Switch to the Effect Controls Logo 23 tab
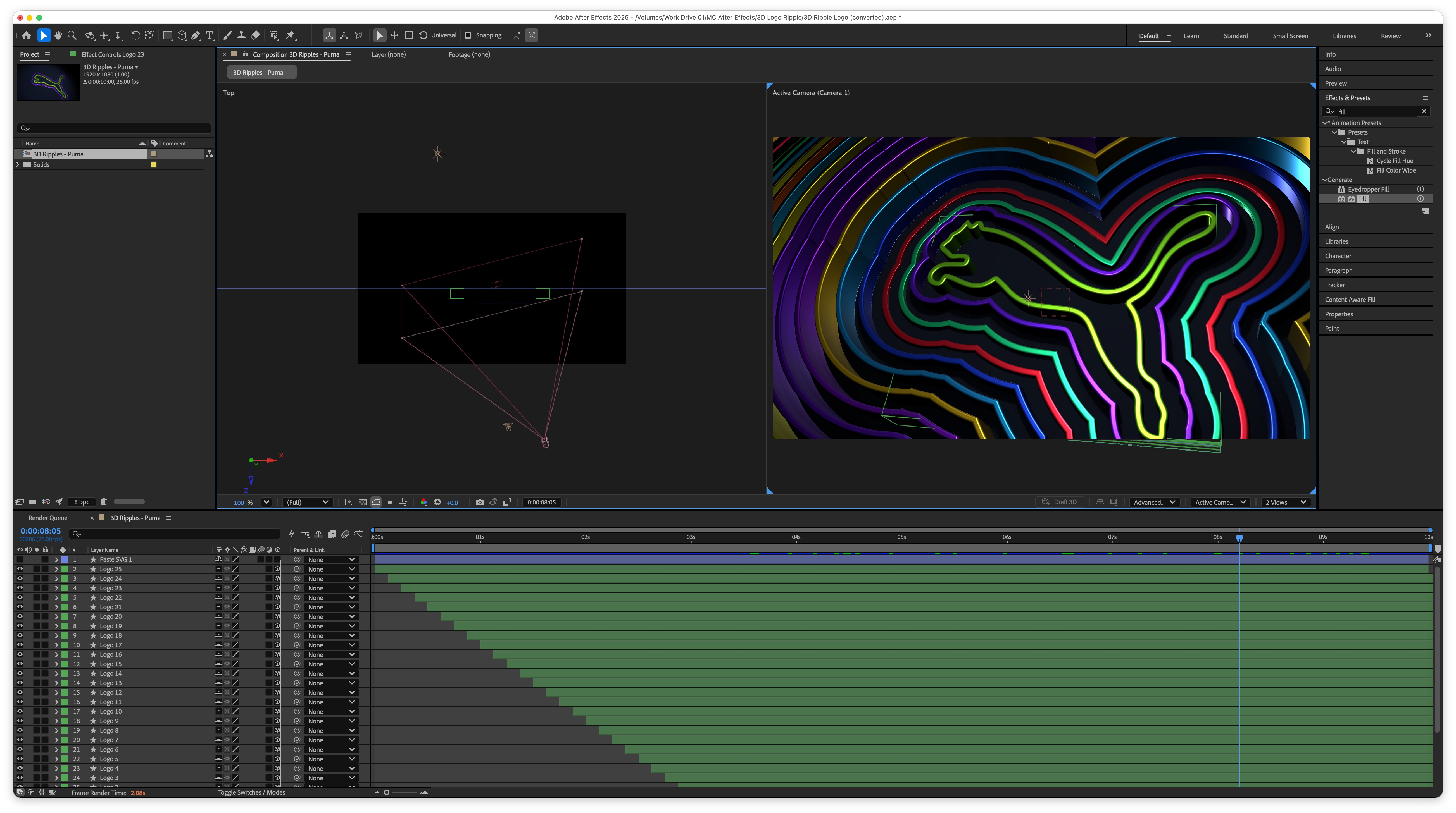This screenshot has height=813, width=1456. pos(113,55)
